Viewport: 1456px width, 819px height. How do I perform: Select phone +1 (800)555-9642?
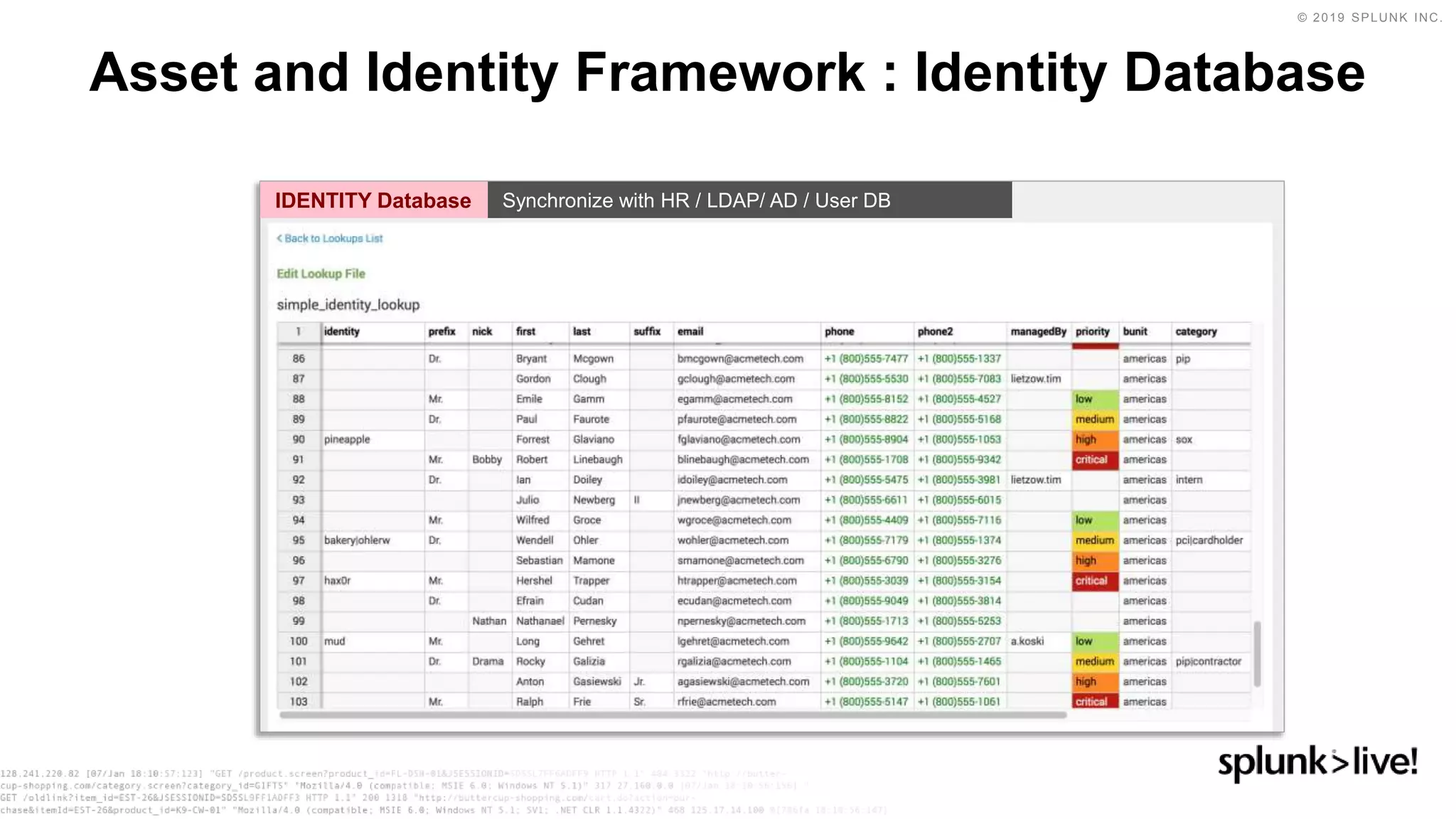867,641
